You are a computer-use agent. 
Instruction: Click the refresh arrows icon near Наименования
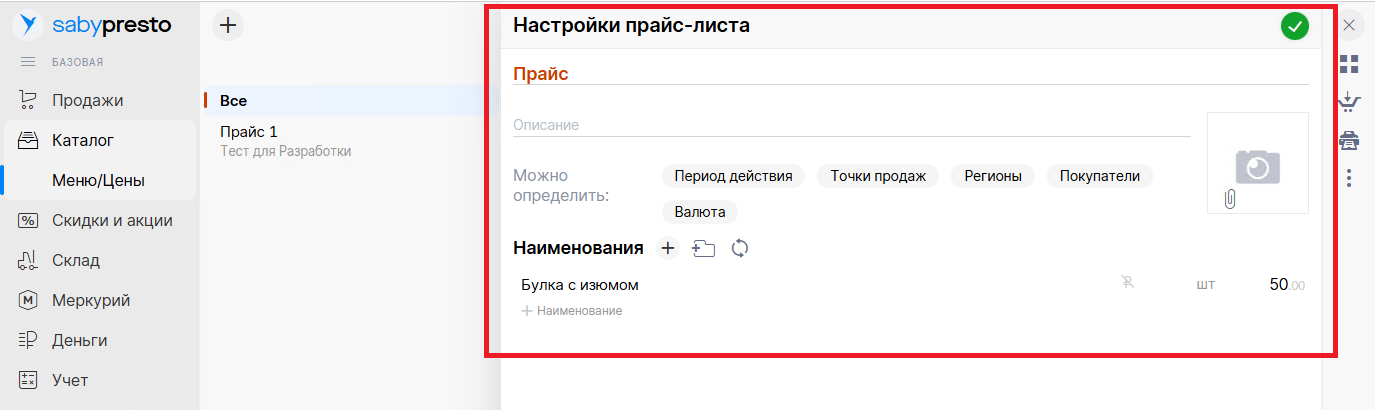pos(740,248)
